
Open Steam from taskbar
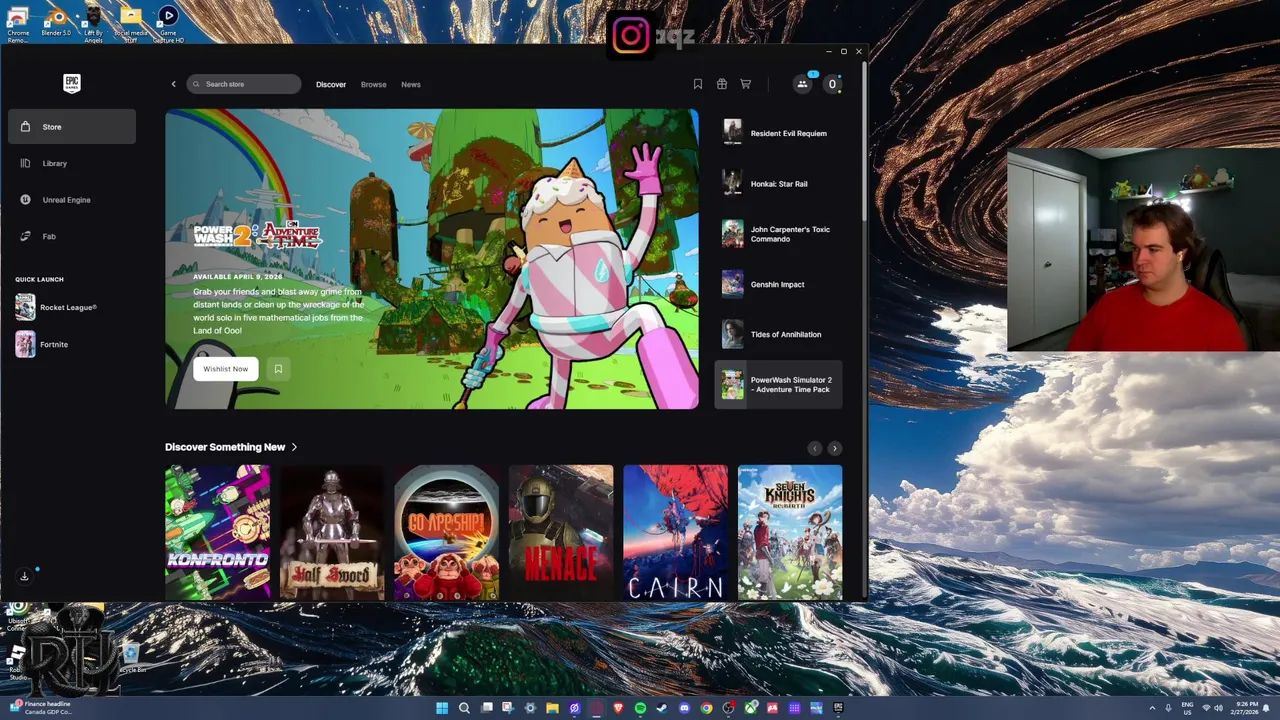[x=662, y=708]
